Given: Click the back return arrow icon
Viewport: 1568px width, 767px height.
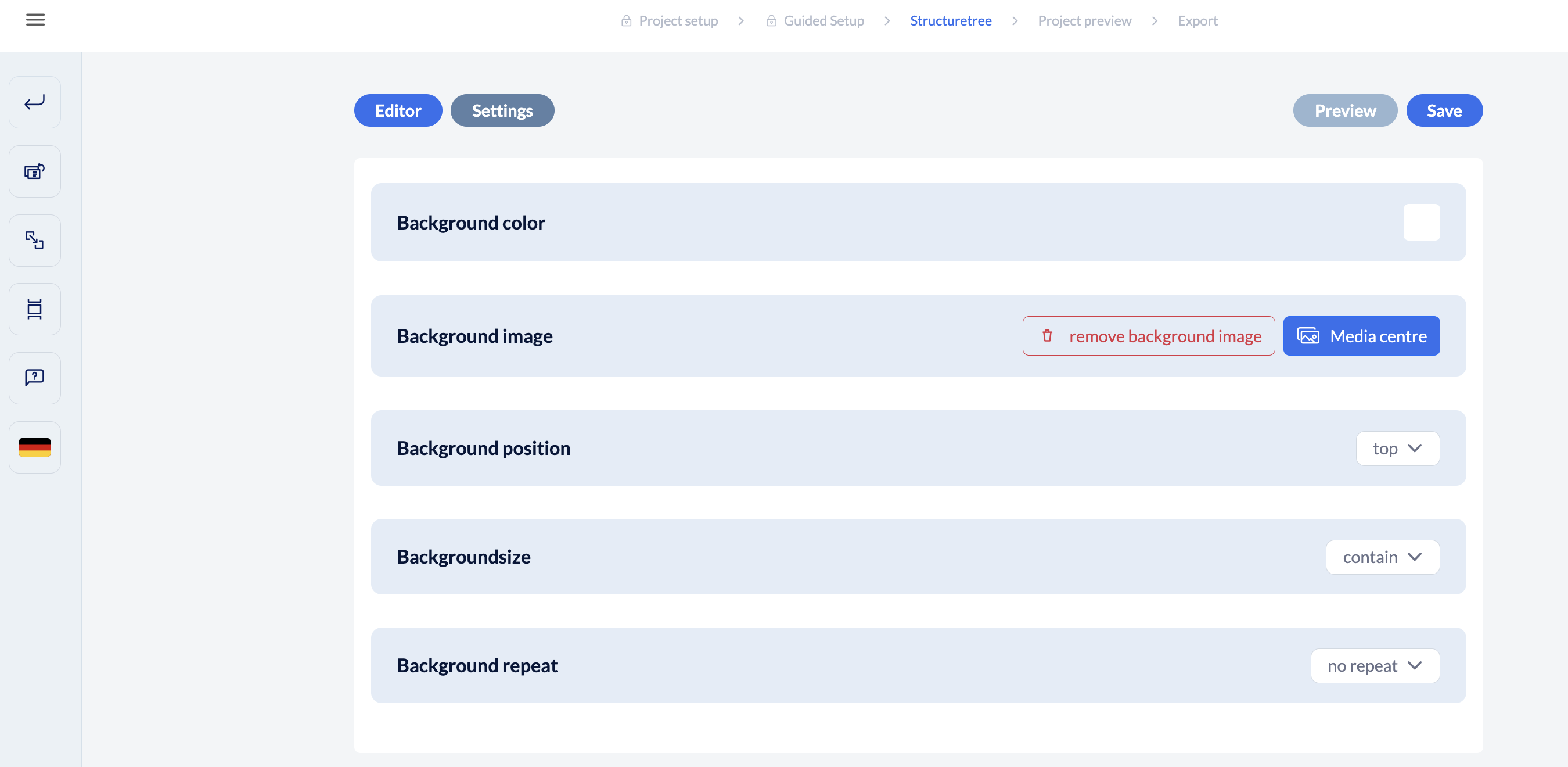Looking at the screenshot, I should [35, 102].
